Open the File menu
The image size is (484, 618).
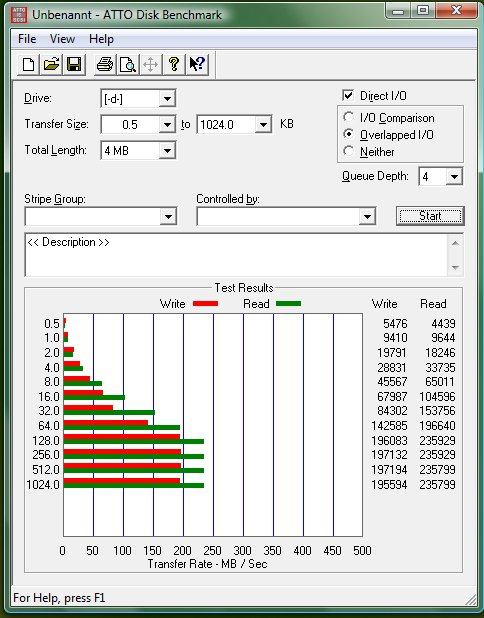click(27, 39)
